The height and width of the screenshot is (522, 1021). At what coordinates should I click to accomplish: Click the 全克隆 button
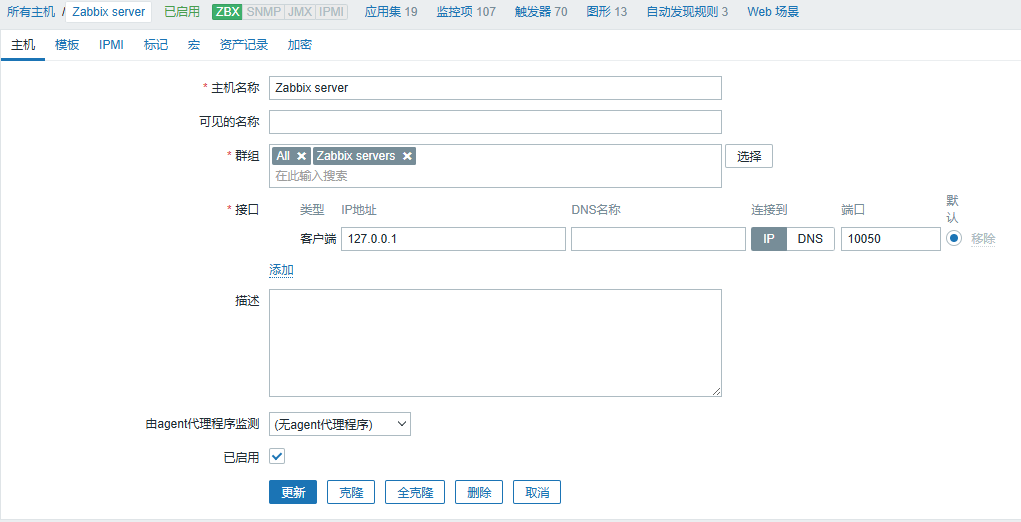coord(415,492)
